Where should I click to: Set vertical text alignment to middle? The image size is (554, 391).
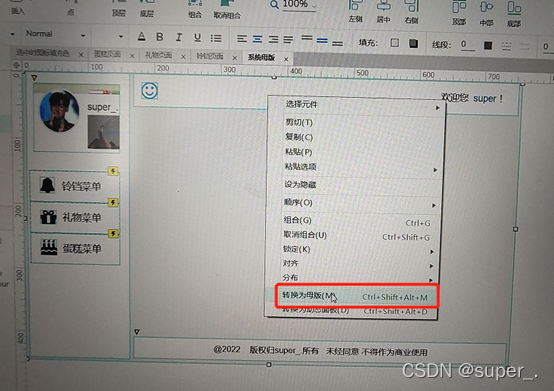(322, 41)
